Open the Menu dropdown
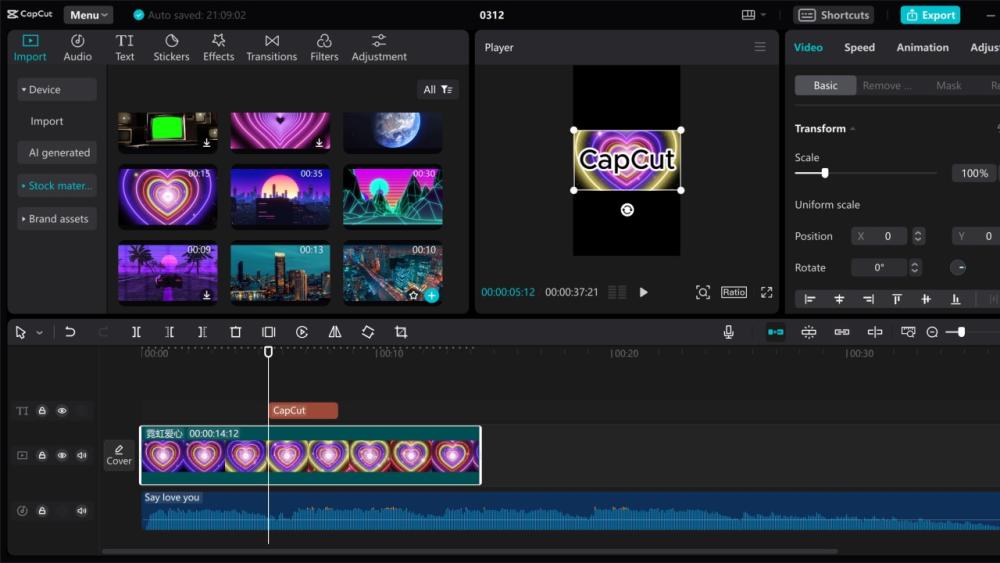This screenshot has height=563, width=1000. (x=88, y=15)
